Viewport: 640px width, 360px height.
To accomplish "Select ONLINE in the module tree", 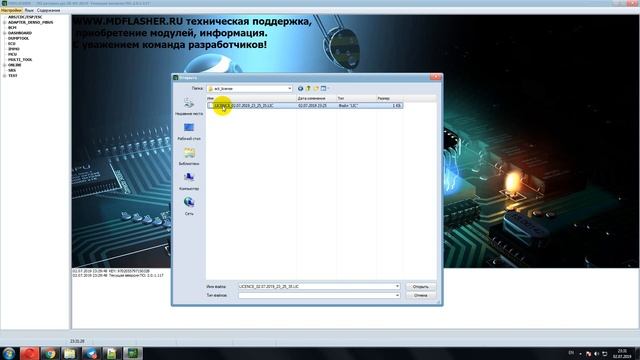I will pos(14,65).
